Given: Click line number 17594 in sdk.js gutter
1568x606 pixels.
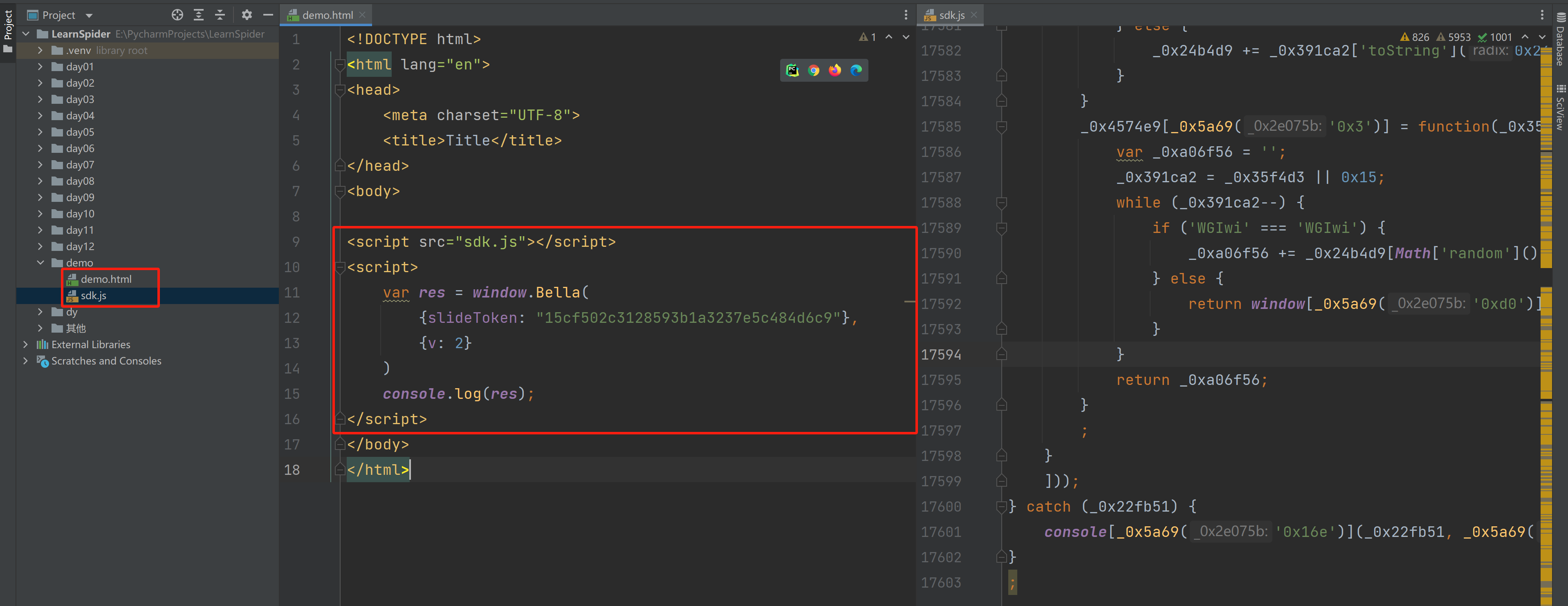Looking at the screenshot, I should (941, 355).
